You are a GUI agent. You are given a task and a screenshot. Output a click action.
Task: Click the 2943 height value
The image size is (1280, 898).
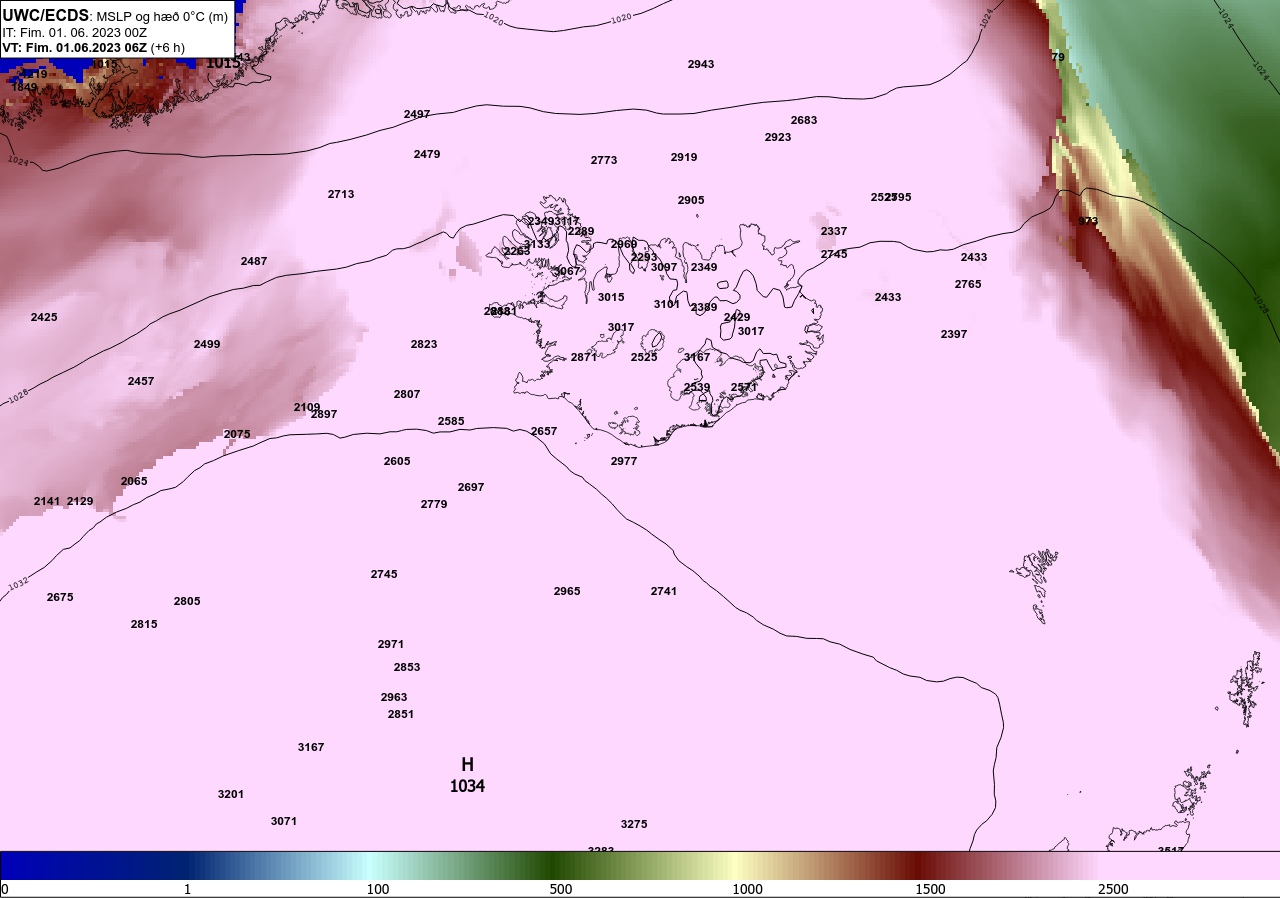point(701,64)
